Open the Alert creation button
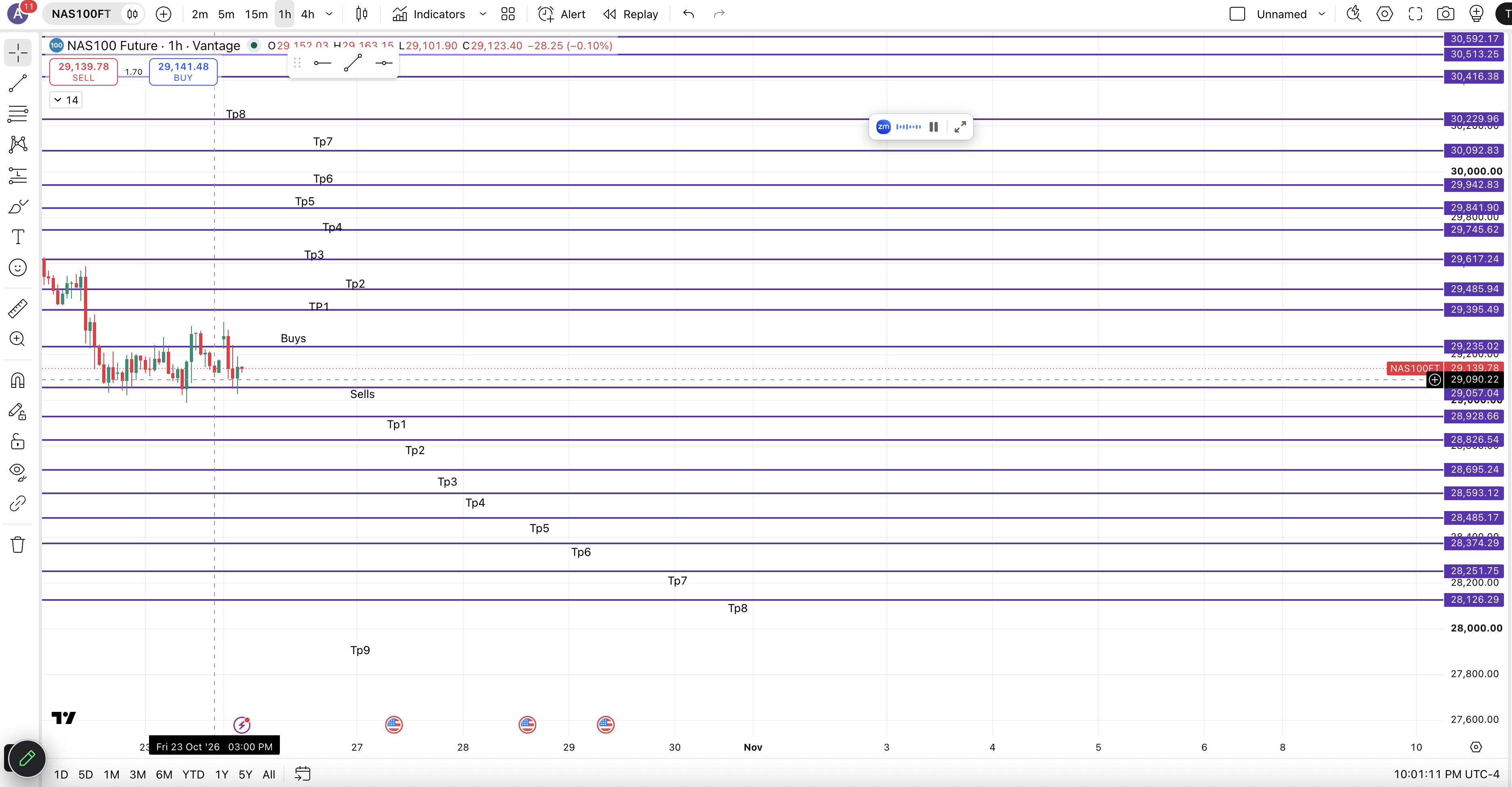Image resolution: width=1512 pixels, height=787 pixels. (562, 14)
